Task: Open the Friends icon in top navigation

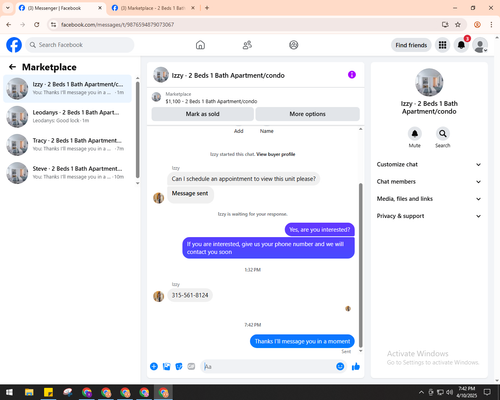Action: pos(247,45)
